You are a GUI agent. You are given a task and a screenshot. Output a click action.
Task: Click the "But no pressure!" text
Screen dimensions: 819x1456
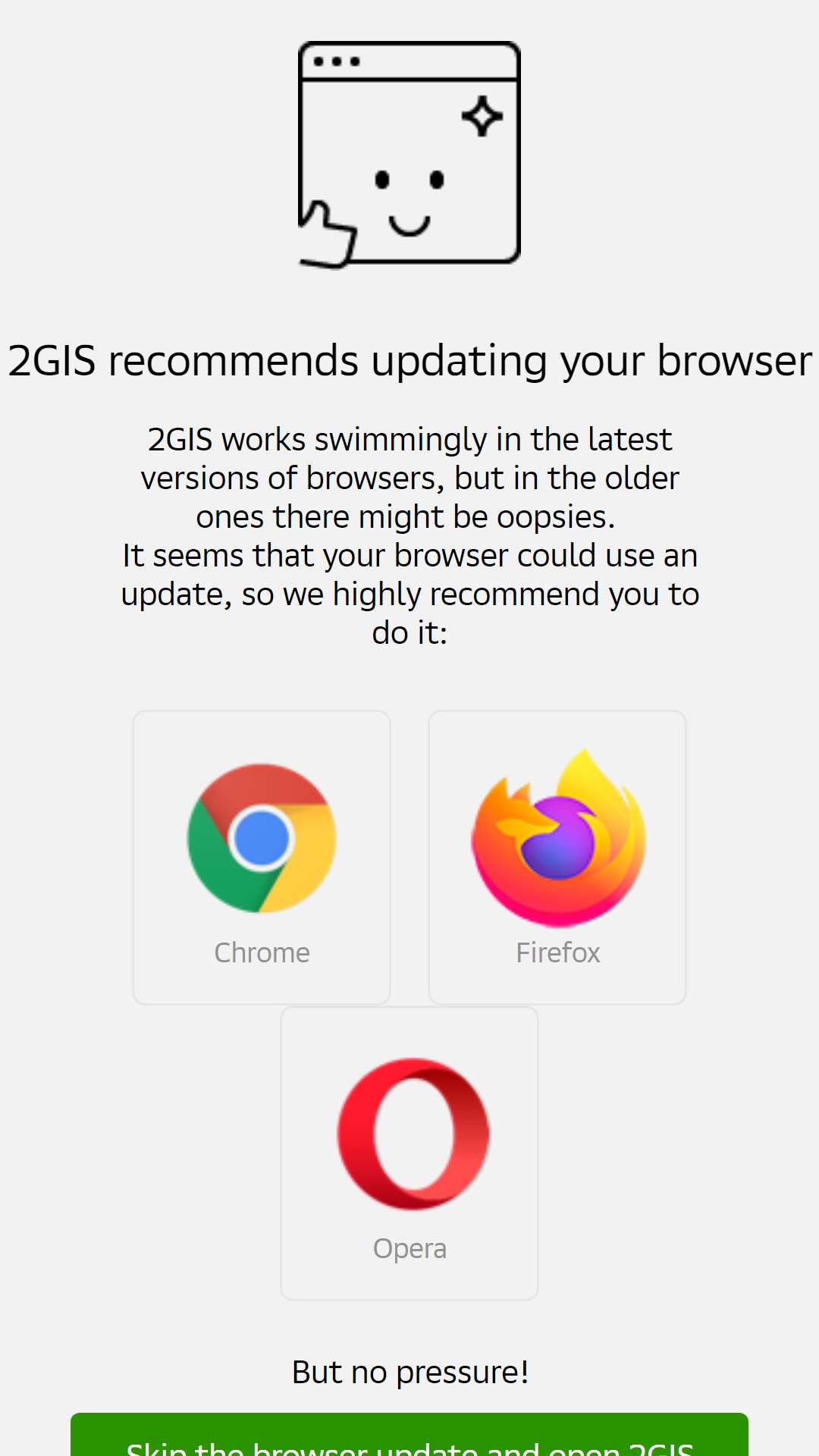[409, 1372]
